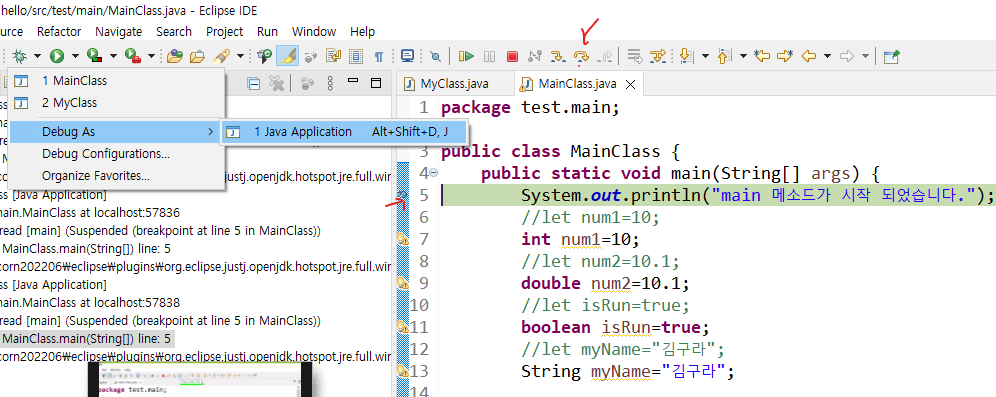The height and width of the screenshot is (397, 996).
Task: Open Debug view three-dot menu
Action: [330, 83]
